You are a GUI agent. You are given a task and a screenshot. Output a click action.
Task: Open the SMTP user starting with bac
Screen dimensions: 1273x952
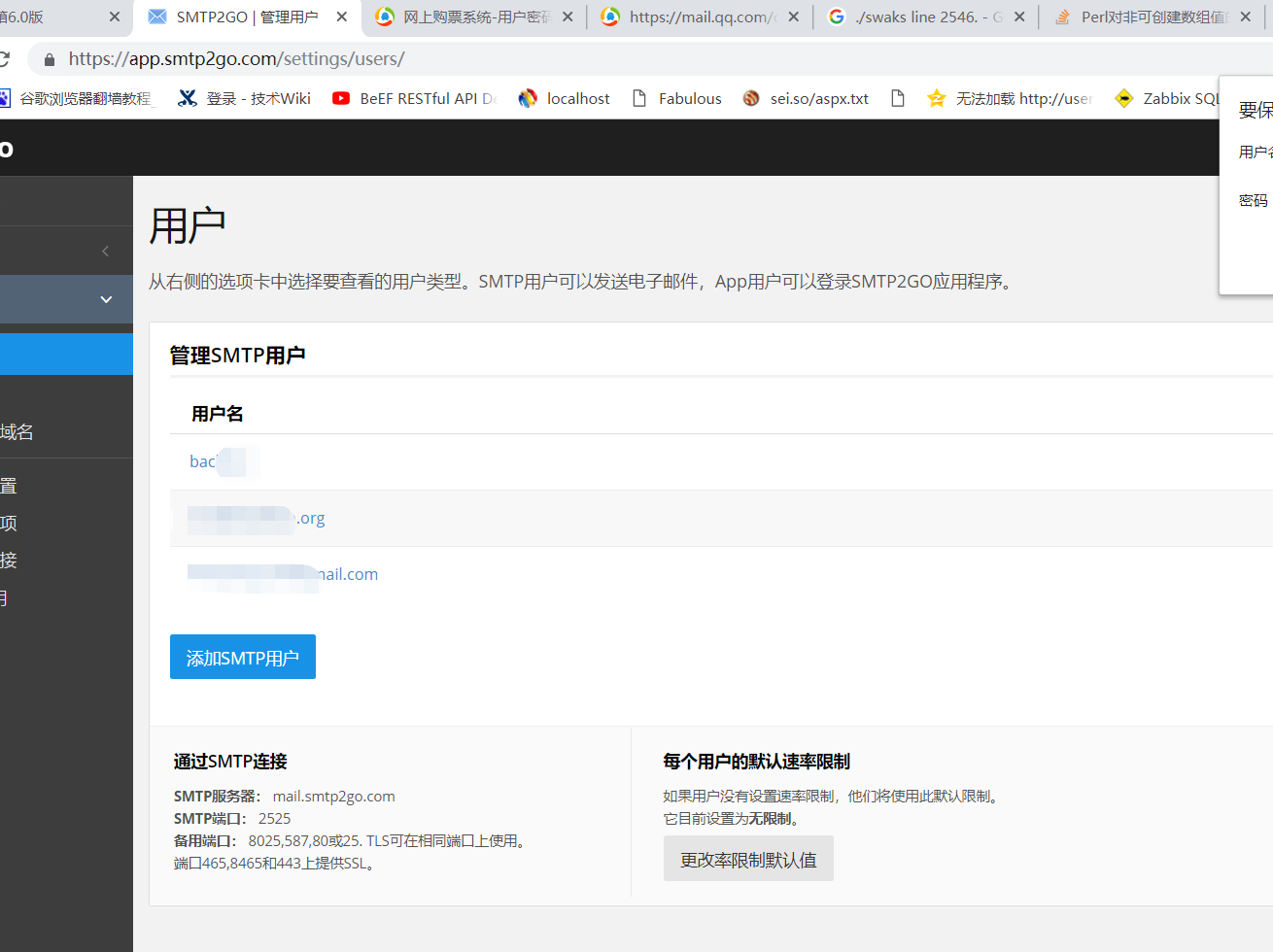tap(224, 461)
